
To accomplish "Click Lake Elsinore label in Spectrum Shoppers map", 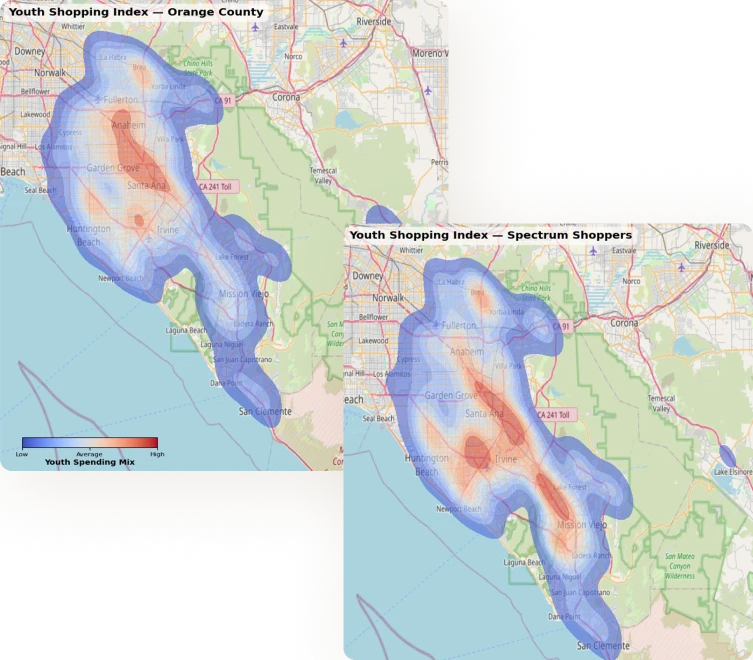I will (733, 472).
